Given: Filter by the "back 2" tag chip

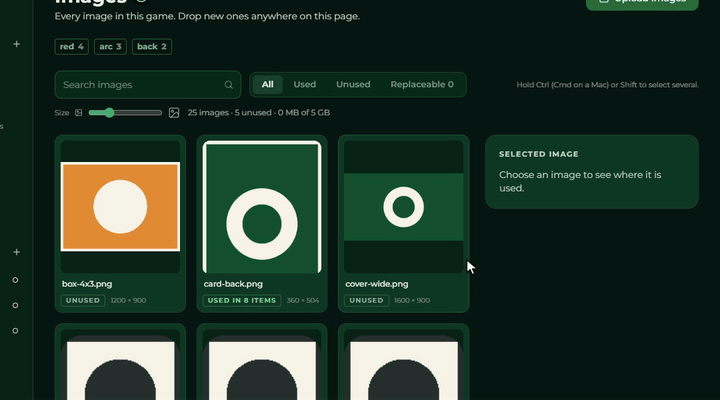Looking at the screenshot, I should tap(152, 46).
